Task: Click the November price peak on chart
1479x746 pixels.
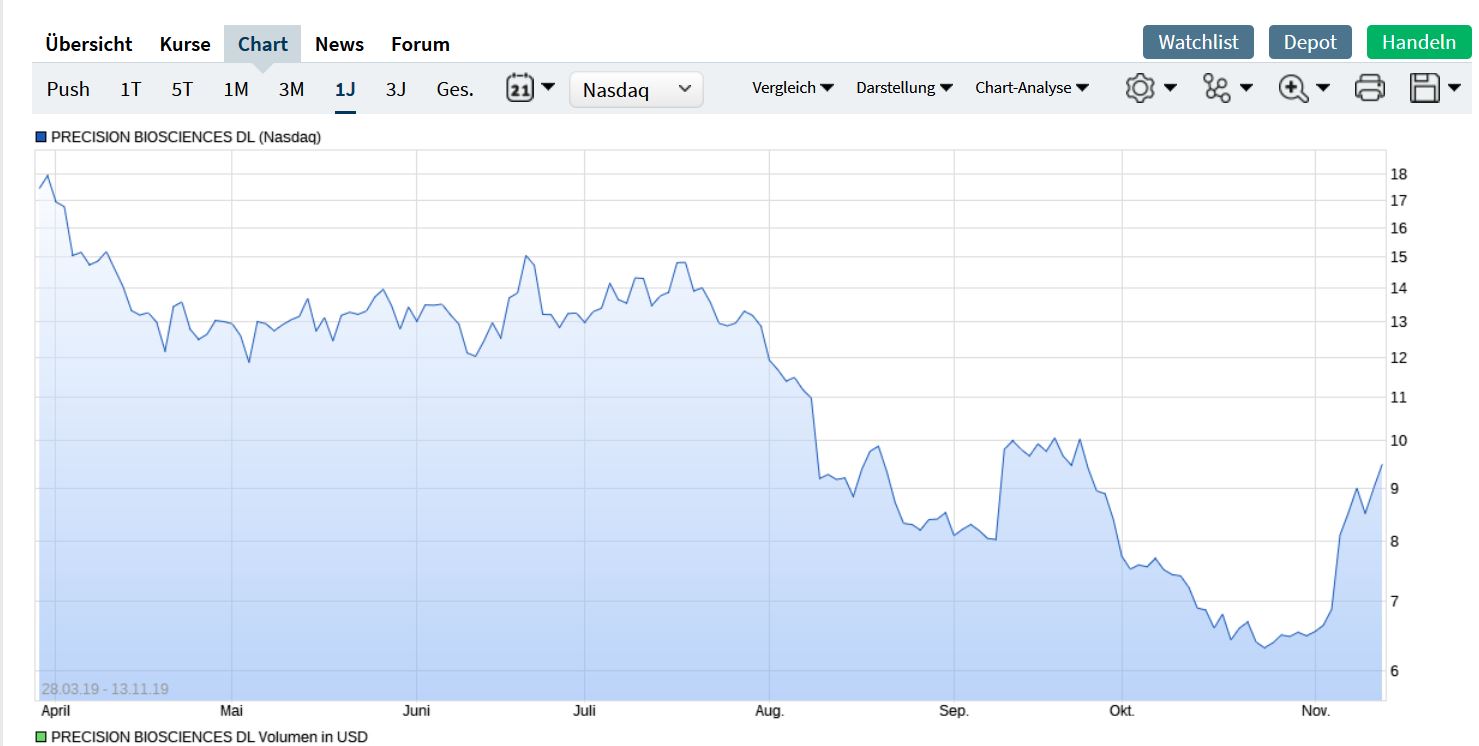Action: click(x=1381, y=465)
